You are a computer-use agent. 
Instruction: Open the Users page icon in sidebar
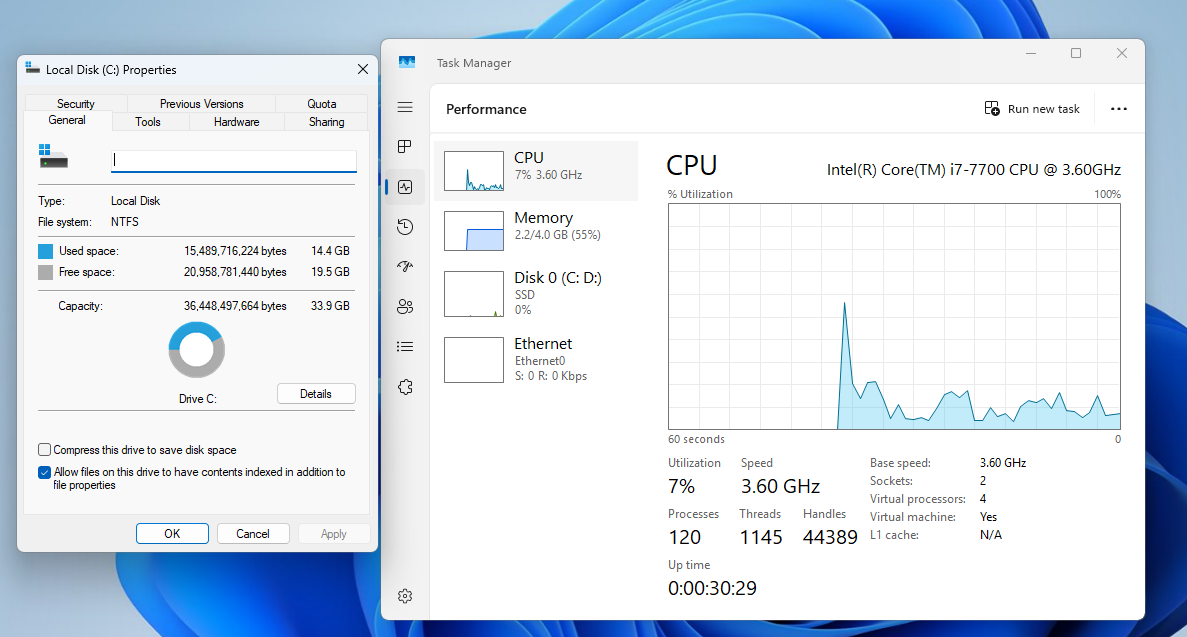(x=405, y=307)
